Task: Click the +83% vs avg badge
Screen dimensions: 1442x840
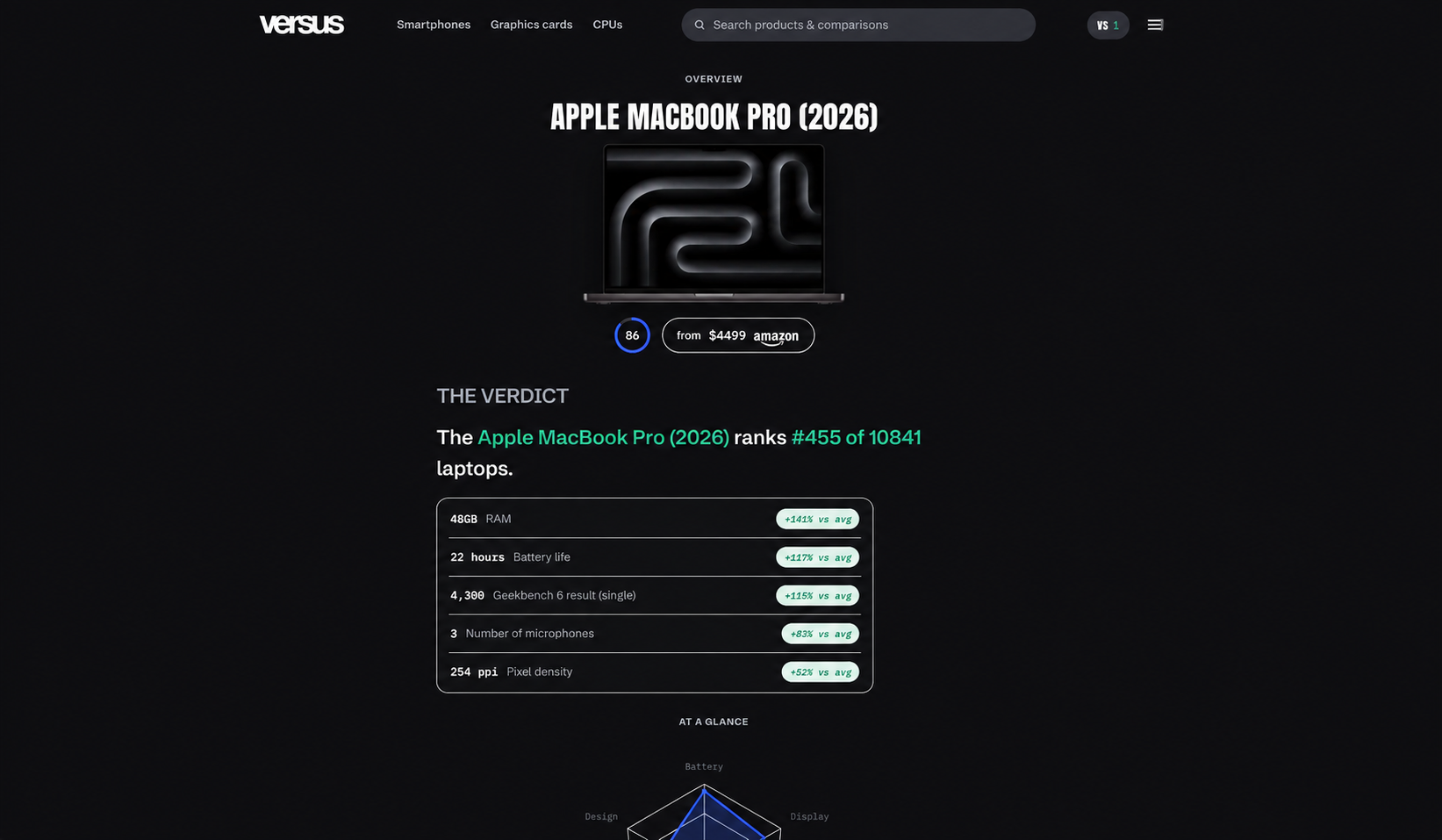Action: point(820,634)
